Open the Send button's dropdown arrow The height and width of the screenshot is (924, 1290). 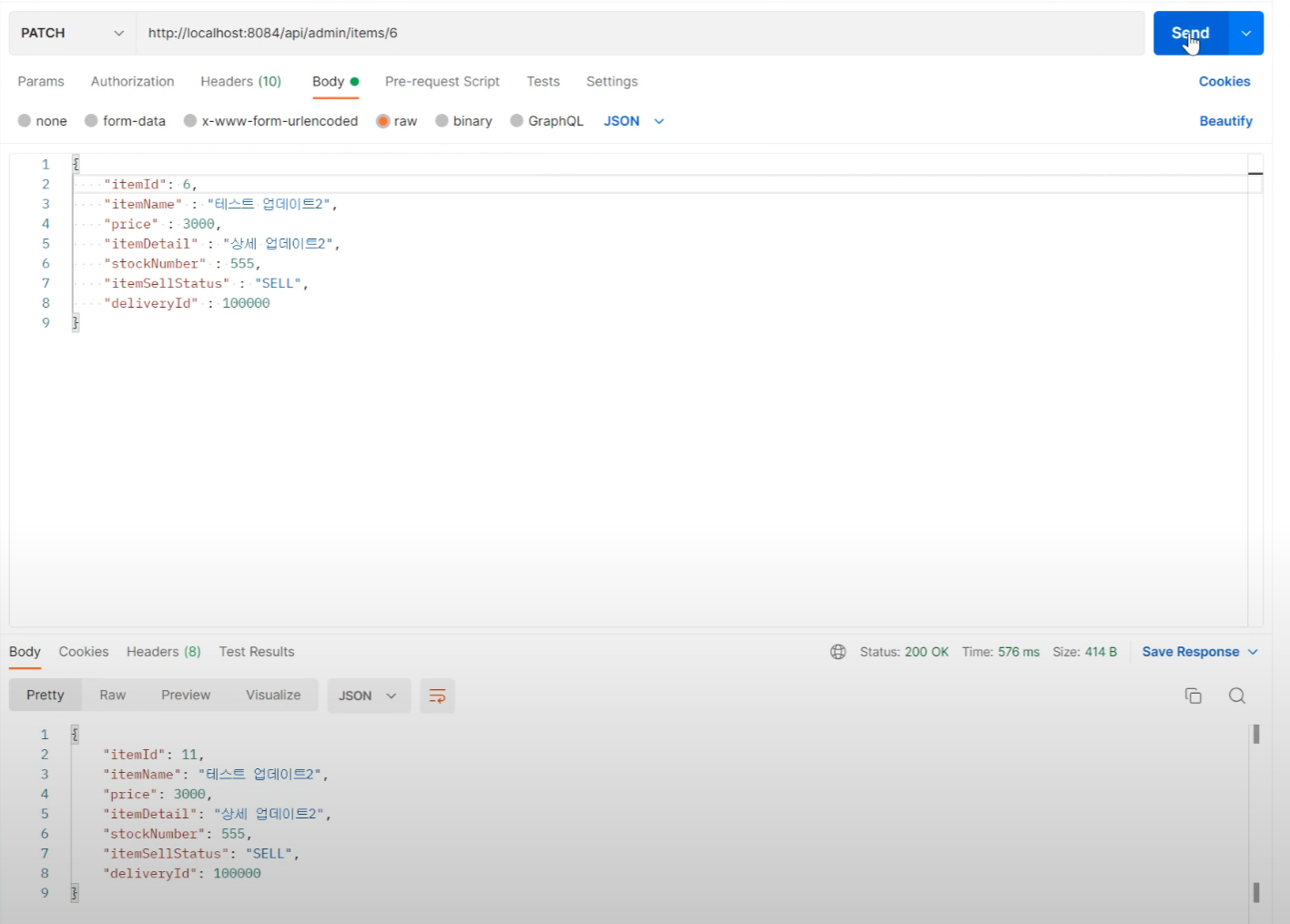(x=1245, y=32)
